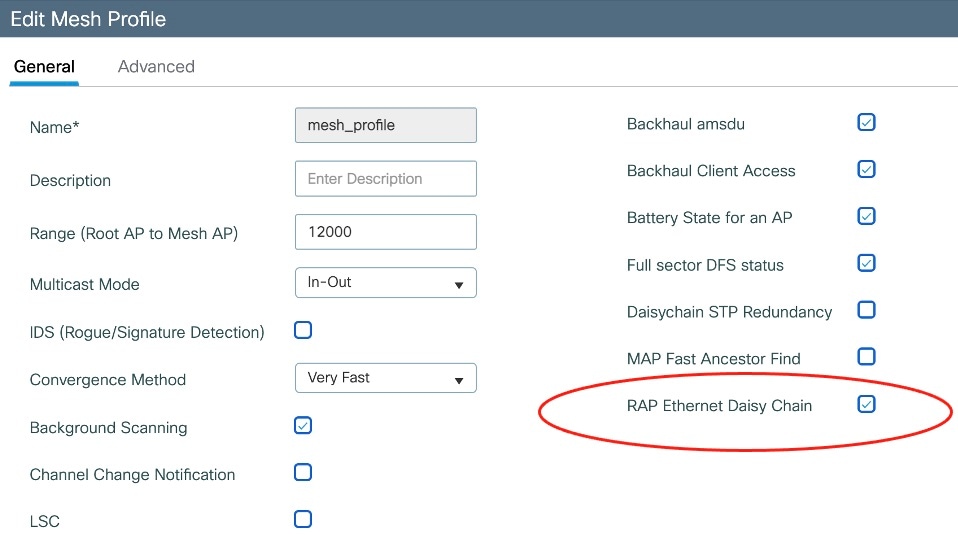Enable Channel Change Notification checkbox

coord(303,472)
